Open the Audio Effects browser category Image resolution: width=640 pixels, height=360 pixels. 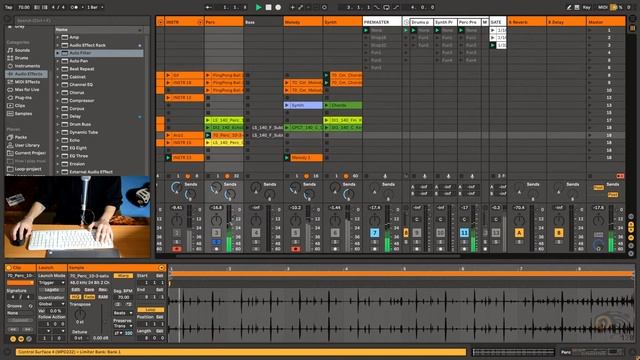[28, 74]
